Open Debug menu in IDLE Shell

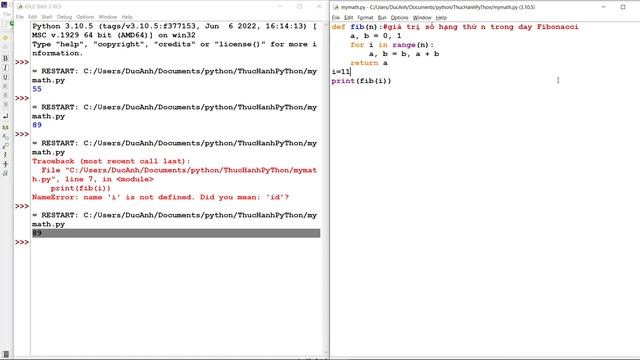[64, 17]
